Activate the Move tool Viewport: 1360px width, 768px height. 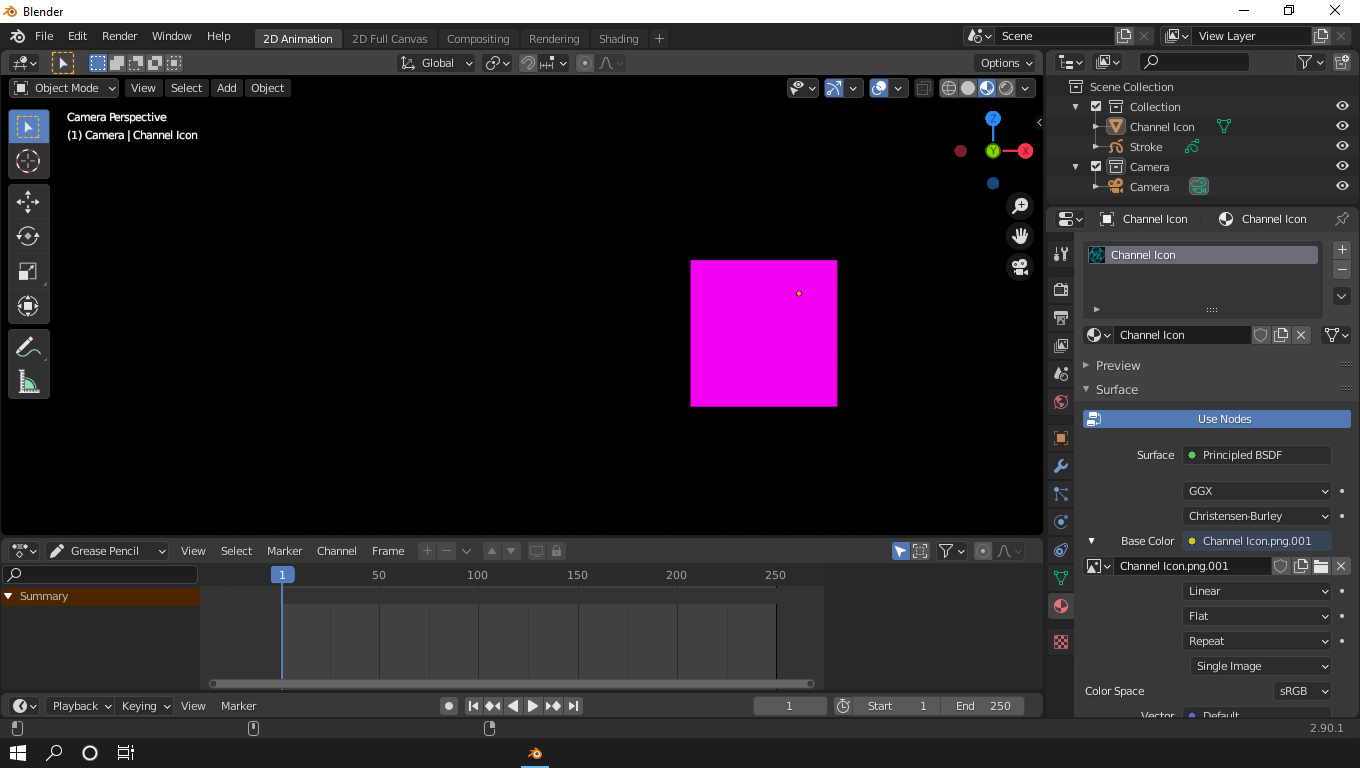point(28,202)
